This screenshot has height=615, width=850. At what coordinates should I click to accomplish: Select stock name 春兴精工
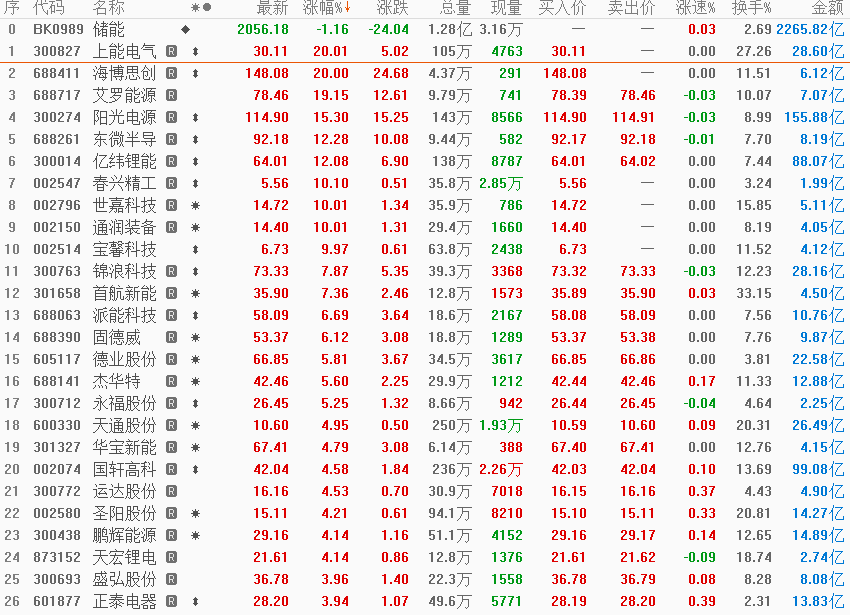point(125,183)
